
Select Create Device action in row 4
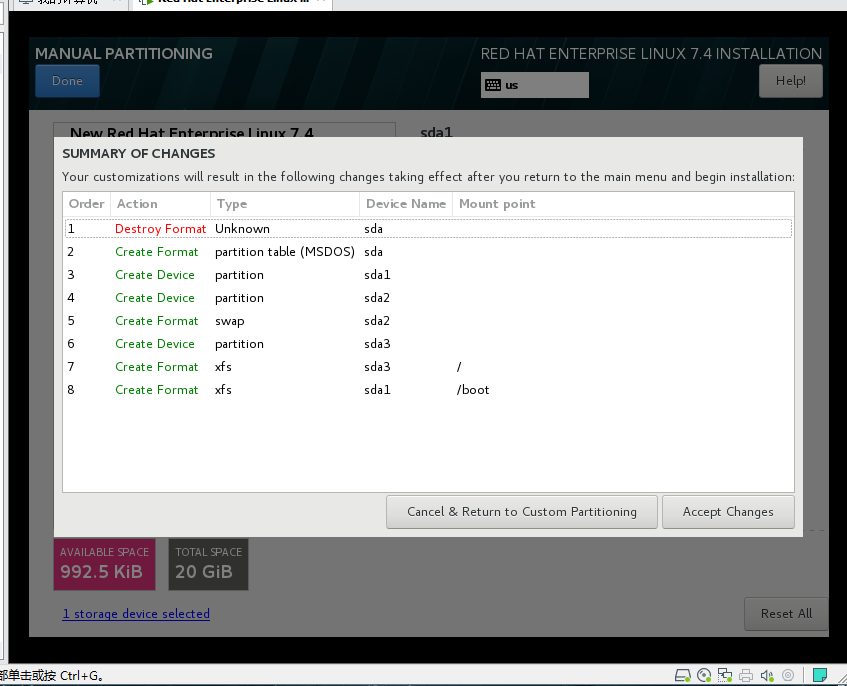pos(154,298)
